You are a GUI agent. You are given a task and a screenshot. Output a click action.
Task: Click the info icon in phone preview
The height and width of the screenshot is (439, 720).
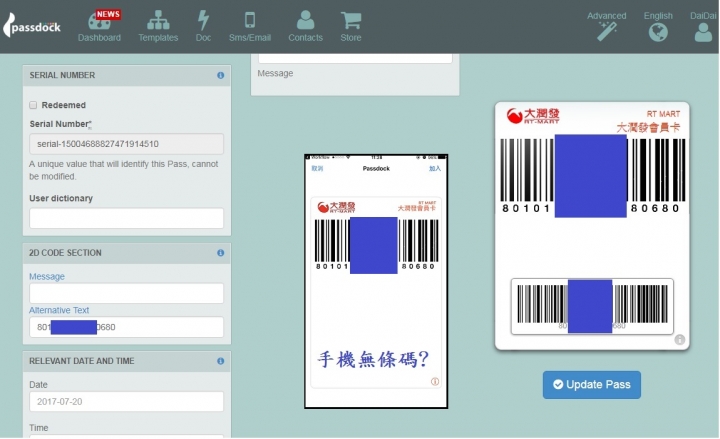434,382
